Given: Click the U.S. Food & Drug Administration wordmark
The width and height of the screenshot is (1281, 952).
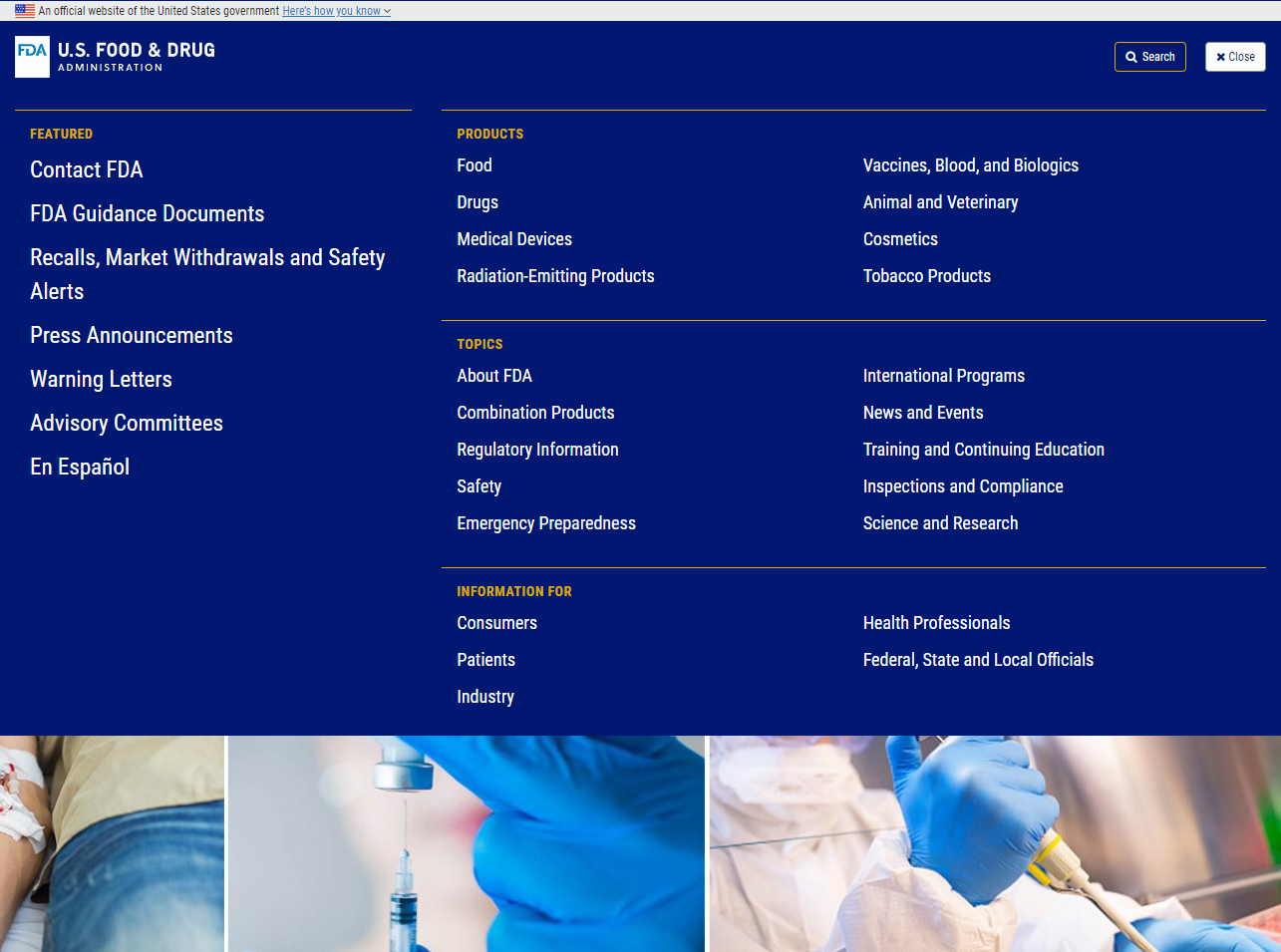Looking at the screenshot, I should pos(137,57).
